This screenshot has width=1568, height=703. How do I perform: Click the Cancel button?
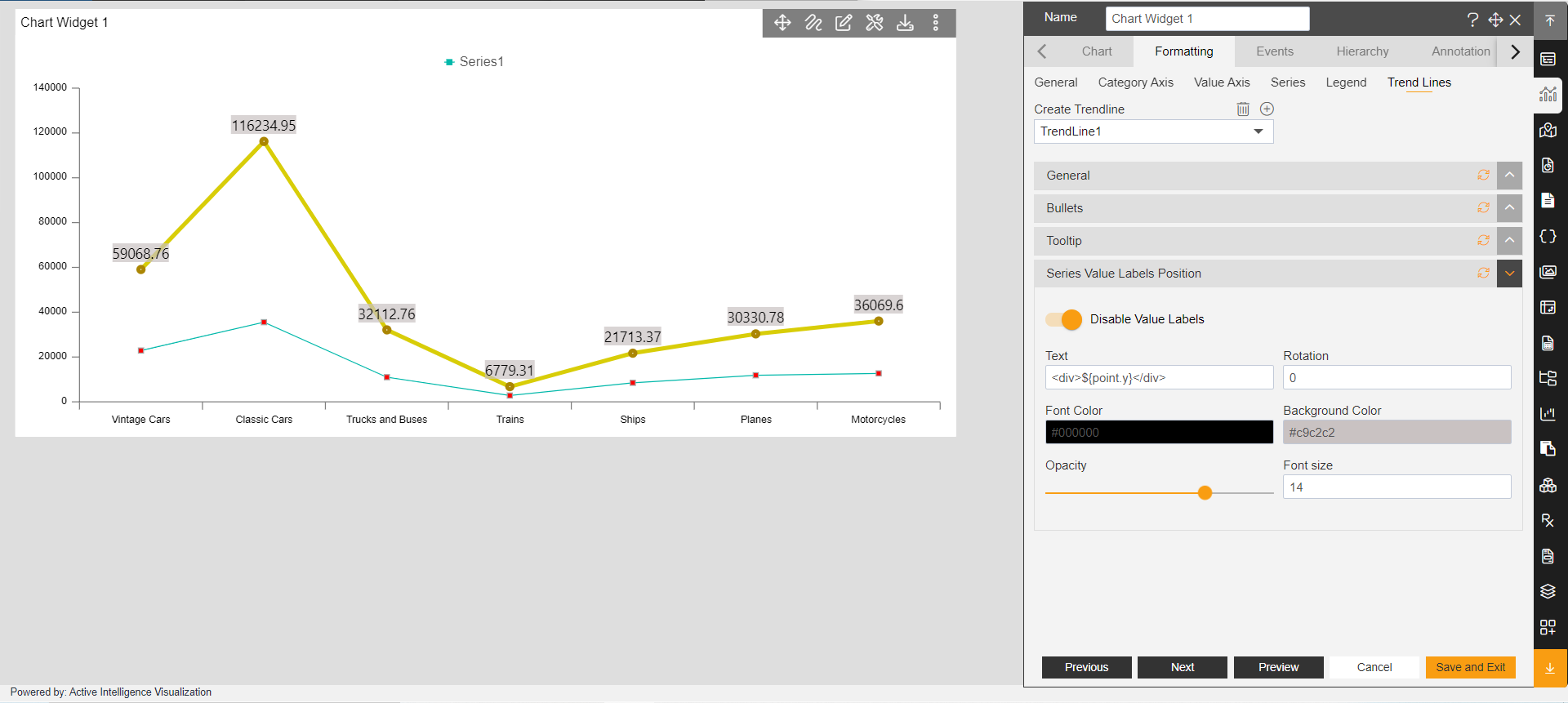(x=1374, y=667)
